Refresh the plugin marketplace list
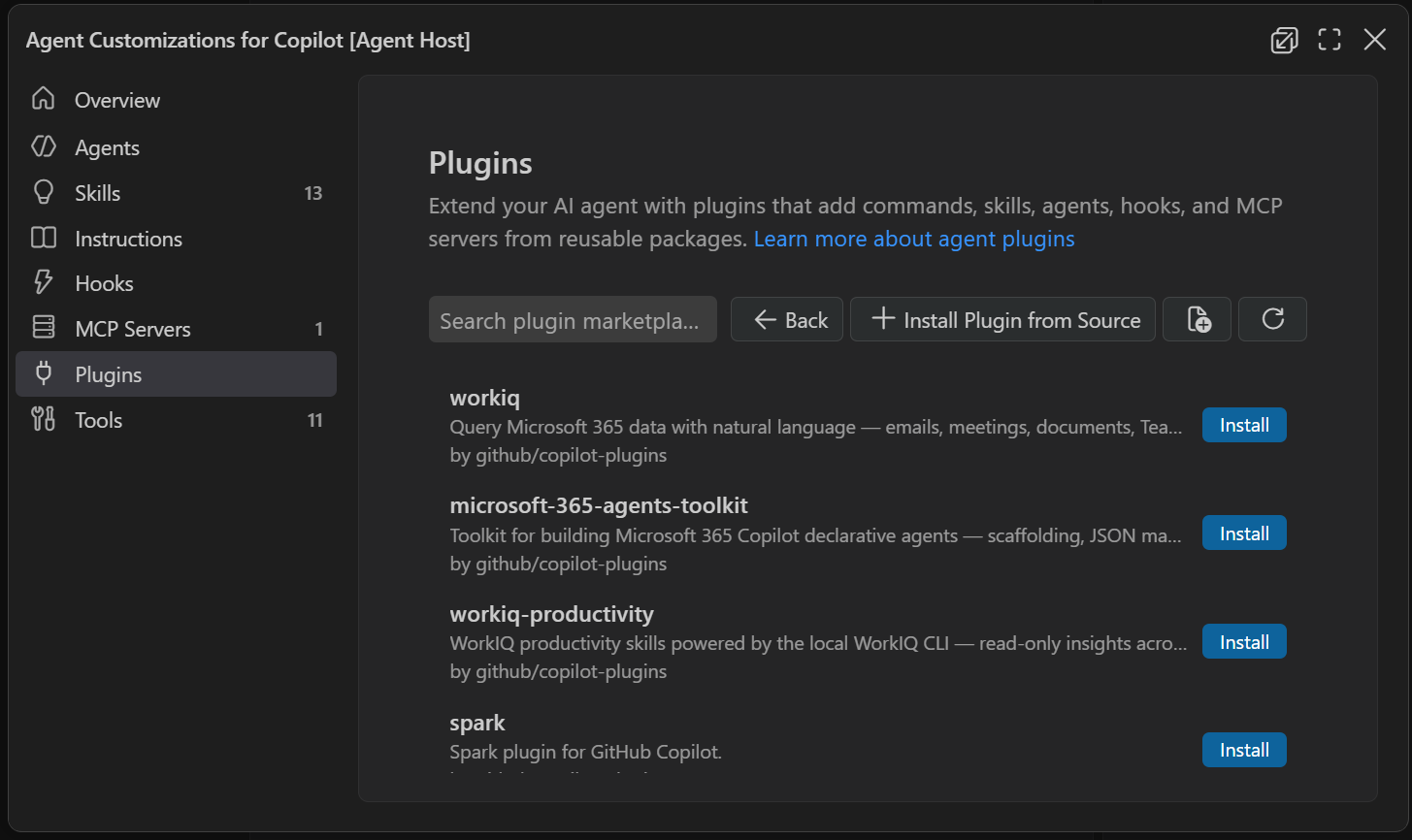 (1272, 319)
